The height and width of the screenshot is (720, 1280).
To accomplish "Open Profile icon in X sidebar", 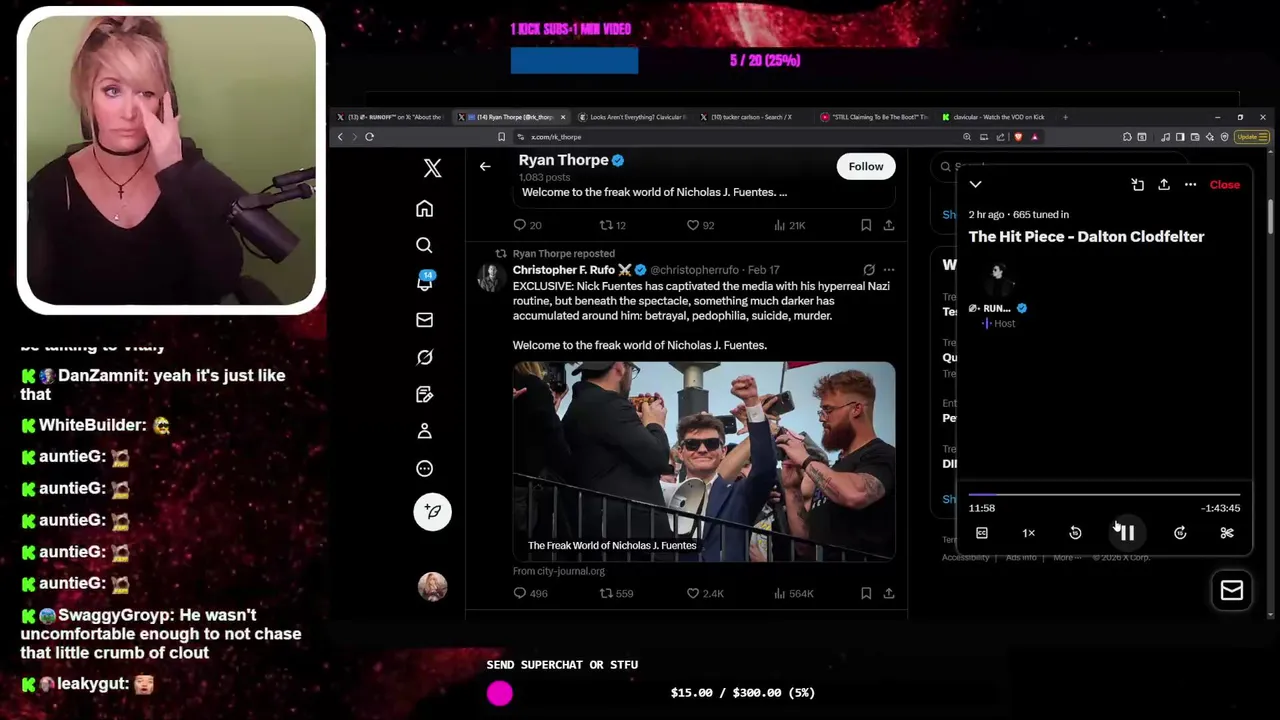I will point(424,431).
